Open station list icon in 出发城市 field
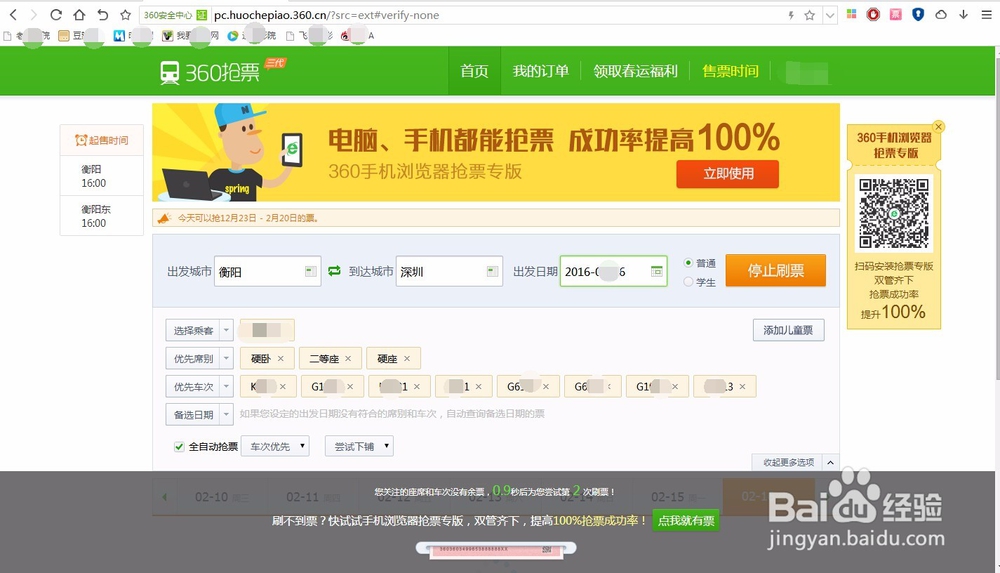The height and width of the screenshot is (573, 1000). [x=310, y=271]
